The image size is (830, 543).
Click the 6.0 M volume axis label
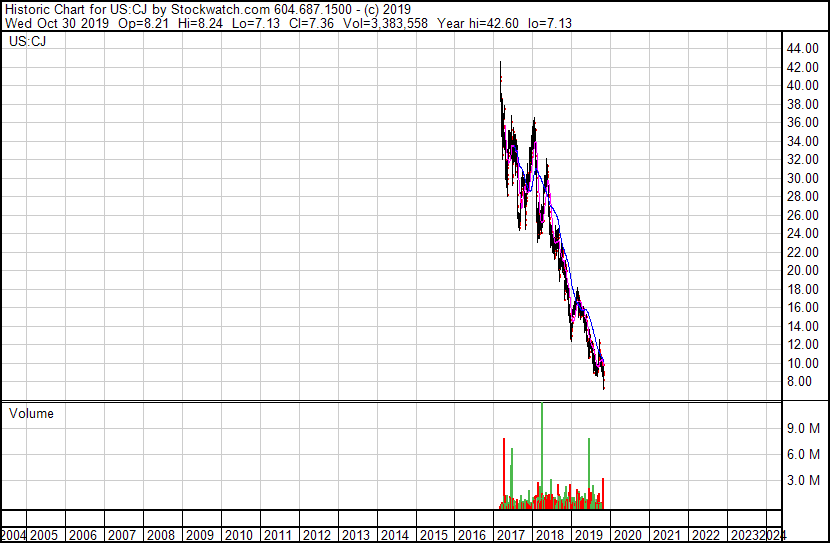(803, 454)
